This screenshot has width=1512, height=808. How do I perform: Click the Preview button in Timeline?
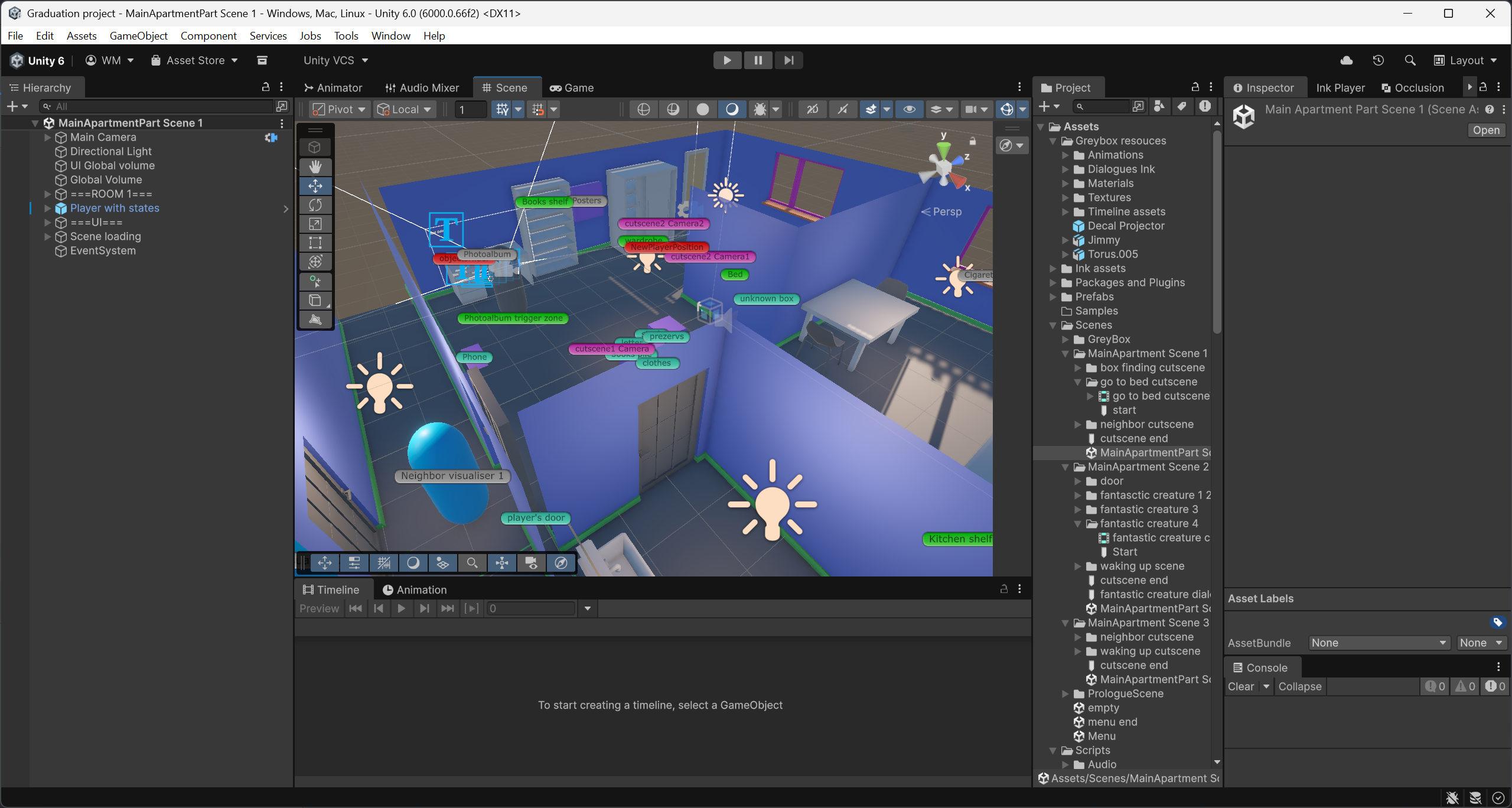pyautogui.click(x=319, y=608)
